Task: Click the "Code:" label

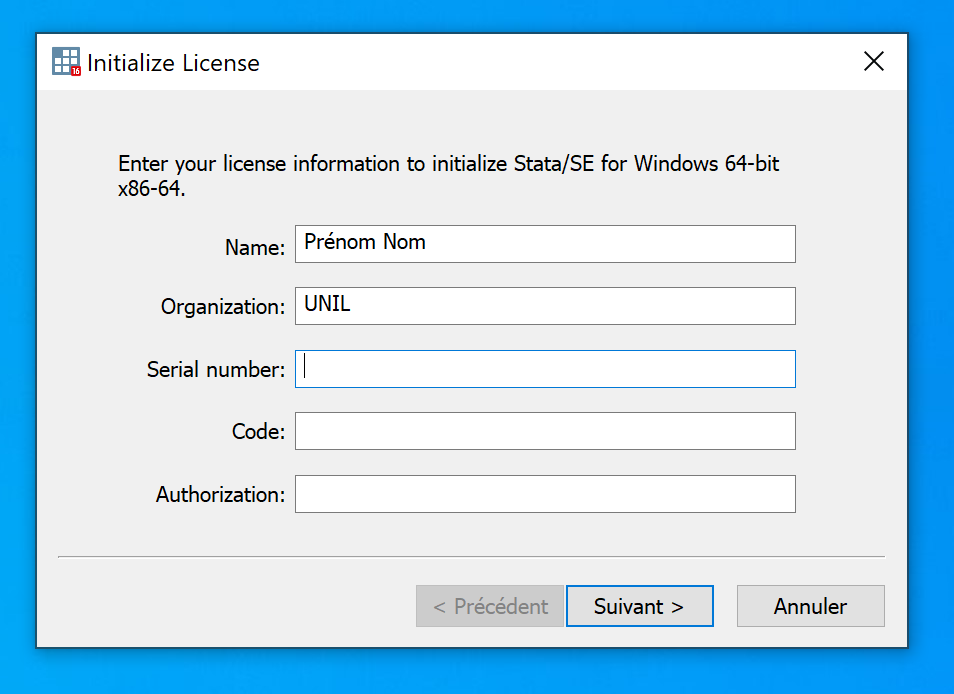Action: pyautogui.click(x=258, y=432)
